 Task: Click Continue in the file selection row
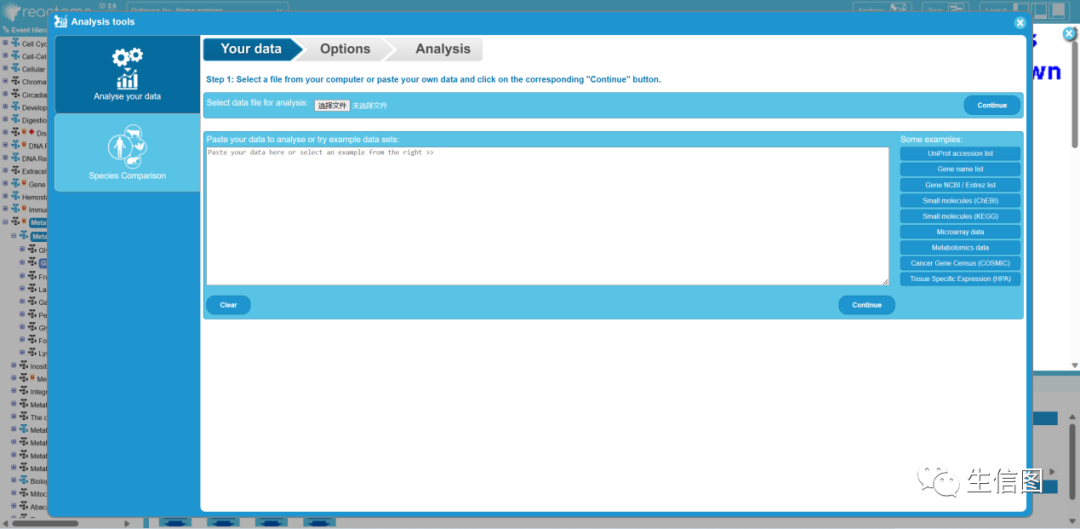[992, 105]
